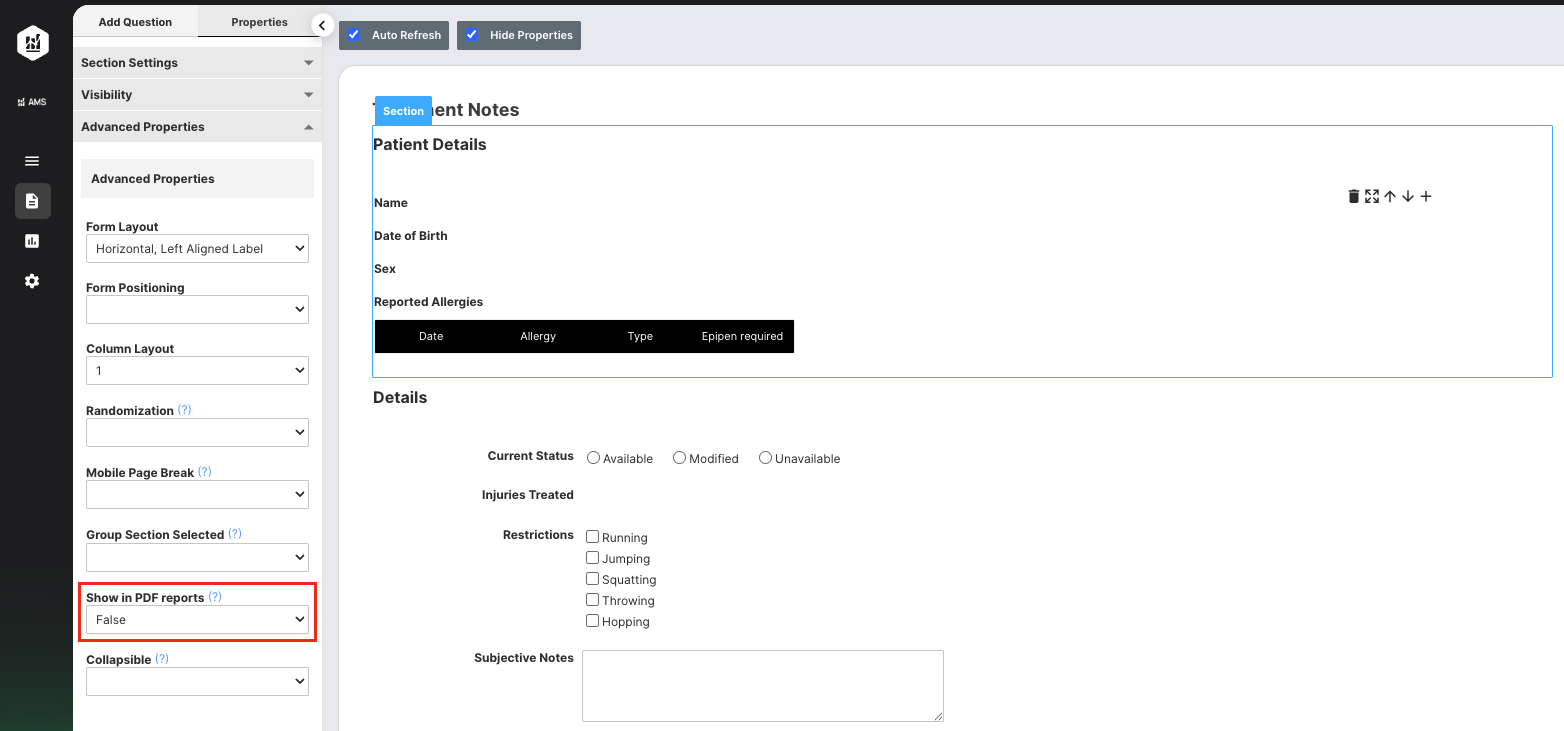
Task: Delete the section with trash icon
Action: tap(1354, 196)
